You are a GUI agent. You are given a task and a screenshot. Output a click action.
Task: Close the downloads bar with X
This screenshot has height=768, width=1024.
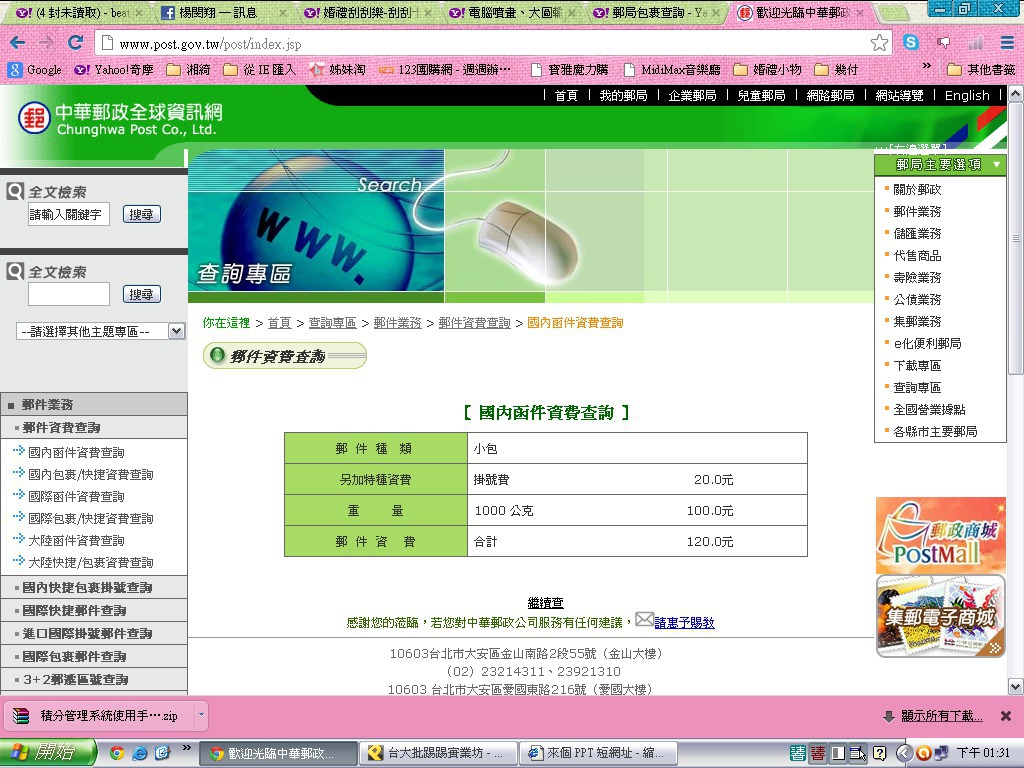click(x=1006, y=716)
